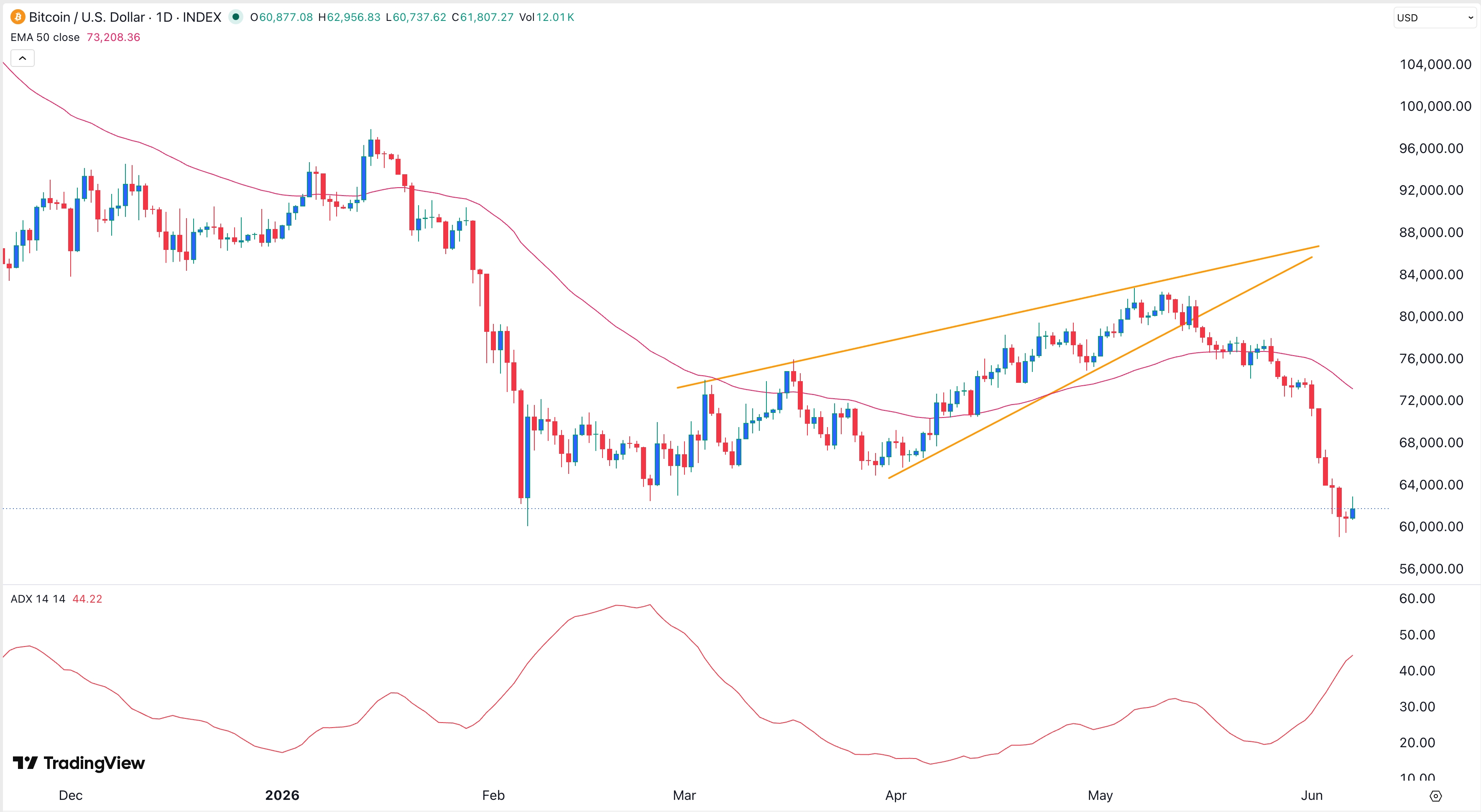Click the EMA value 73,208.36
Image resolution: width=1481 pixels, height=812 pixels.
click(113, 37)
